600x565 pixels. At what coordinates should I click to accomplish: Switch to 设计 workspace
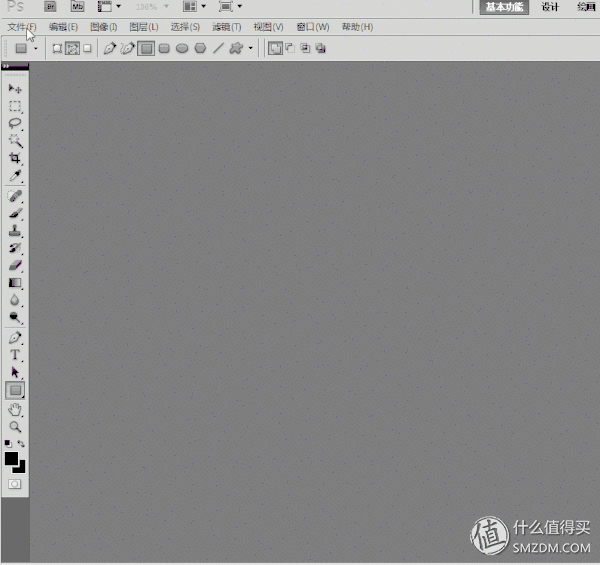click(550, 7)
